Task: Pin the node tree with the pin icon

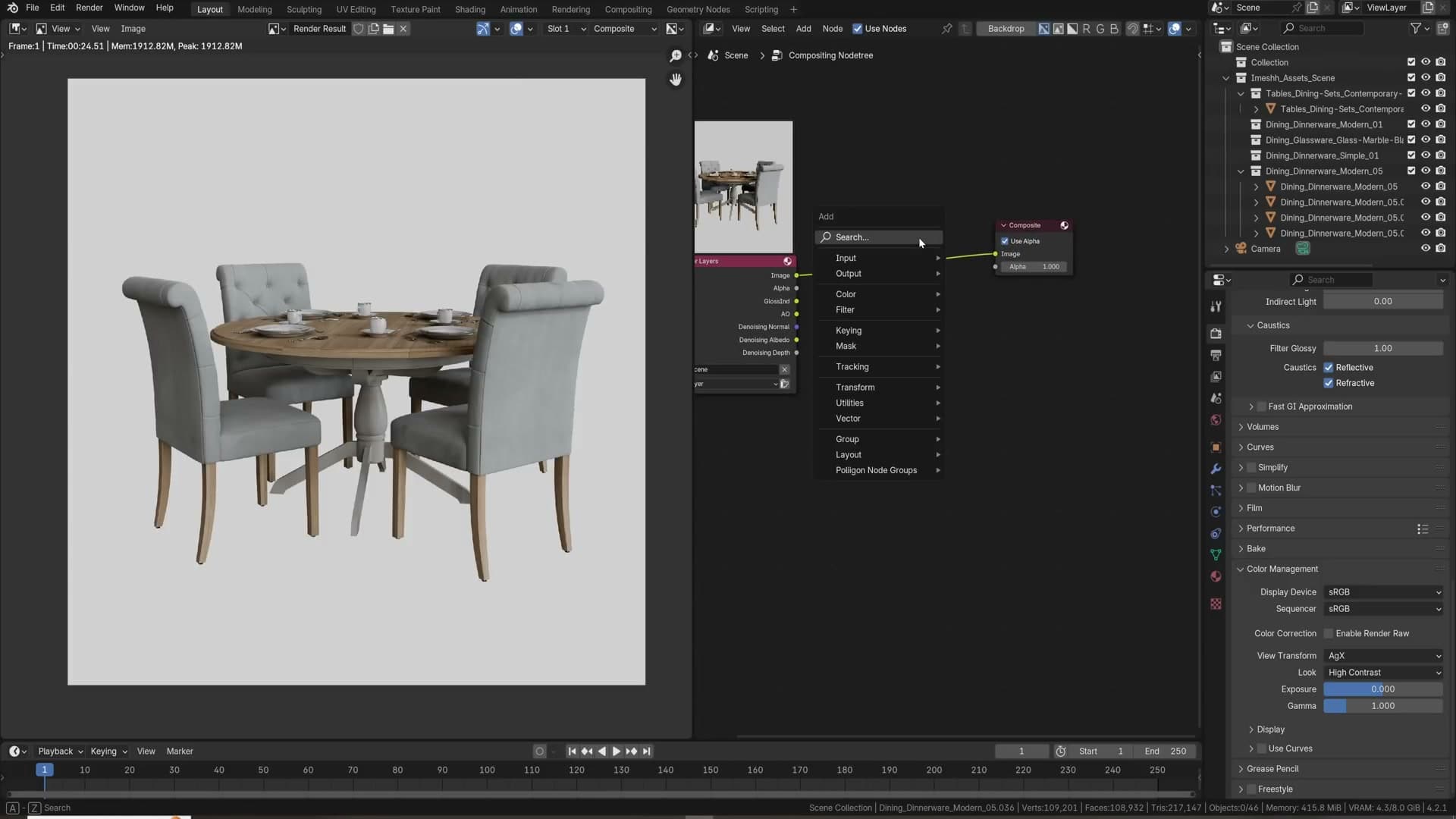Action: tap(946, 29)
